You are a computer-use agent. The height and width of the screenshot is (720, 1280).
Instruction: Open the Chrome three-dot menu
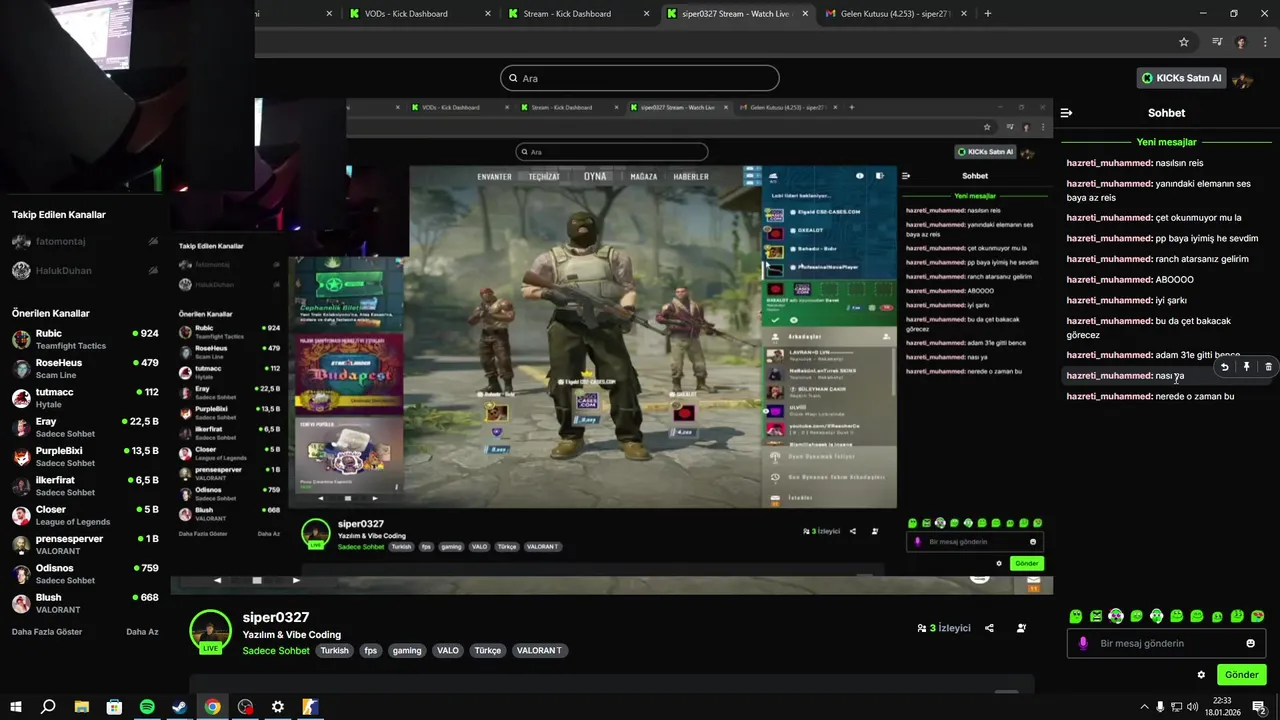pos(1266,42)
